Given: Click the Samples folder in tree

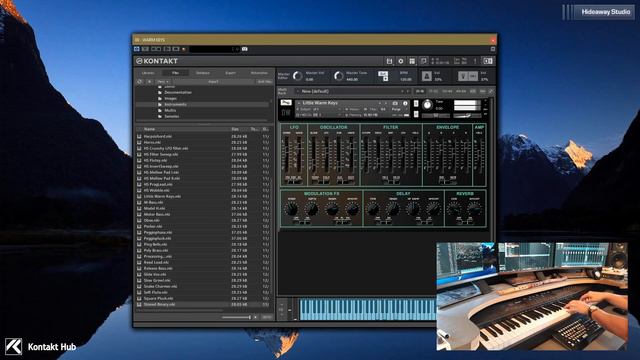Looking at the screenshot, I should (x=171, y=116).
